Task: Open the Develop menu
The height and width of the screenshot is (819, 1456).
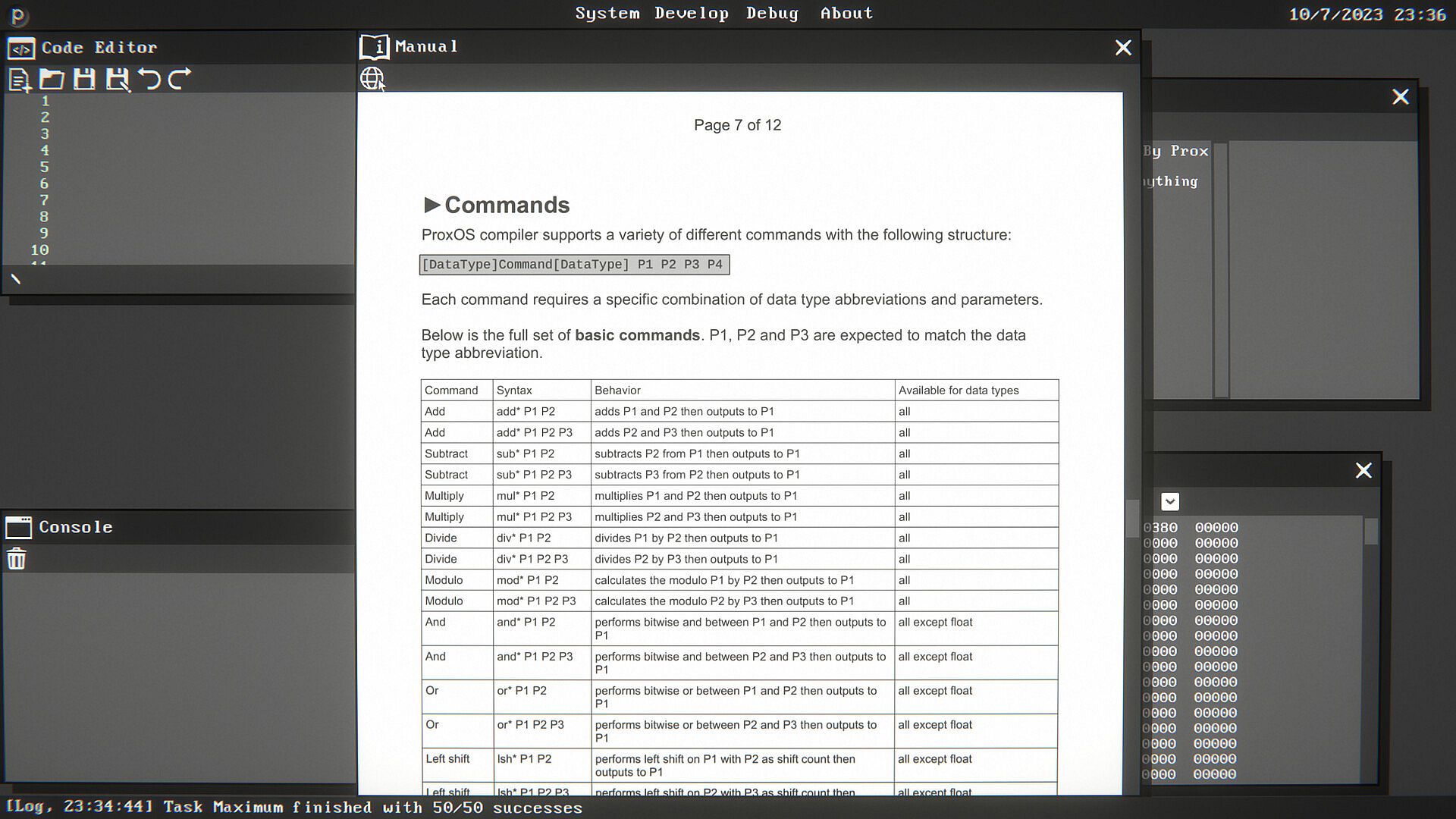Action: 691,13
